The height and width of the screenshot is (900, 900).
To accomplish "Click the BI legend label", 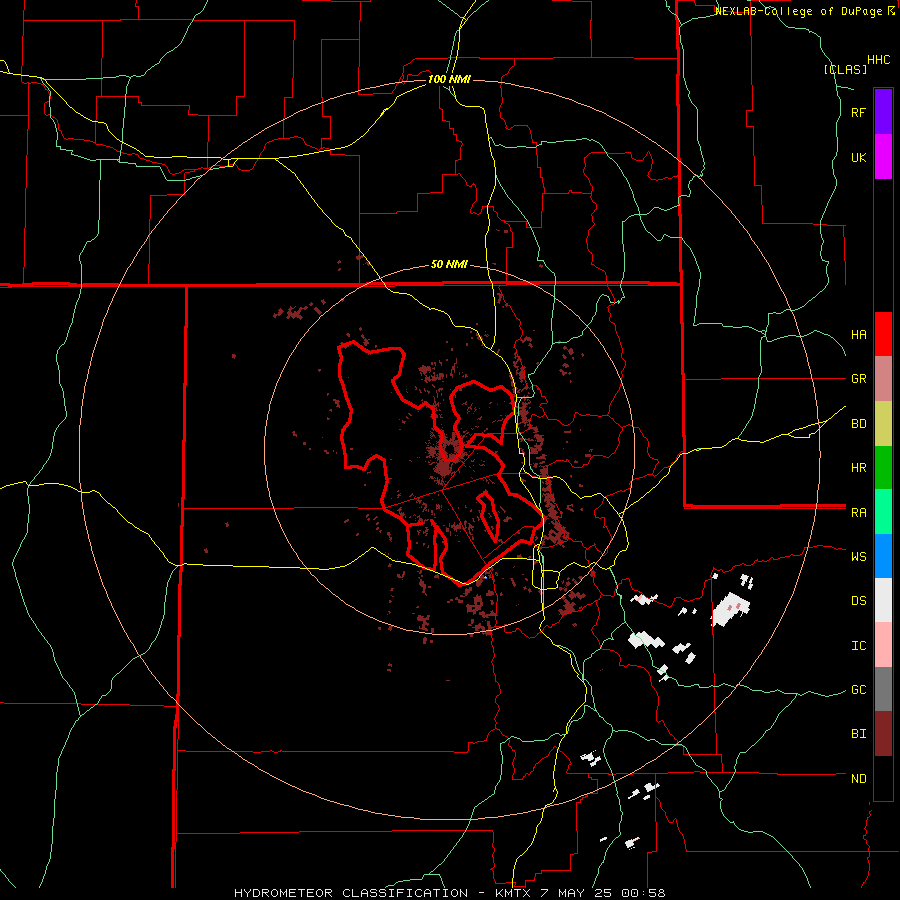I will coord(858,734).
